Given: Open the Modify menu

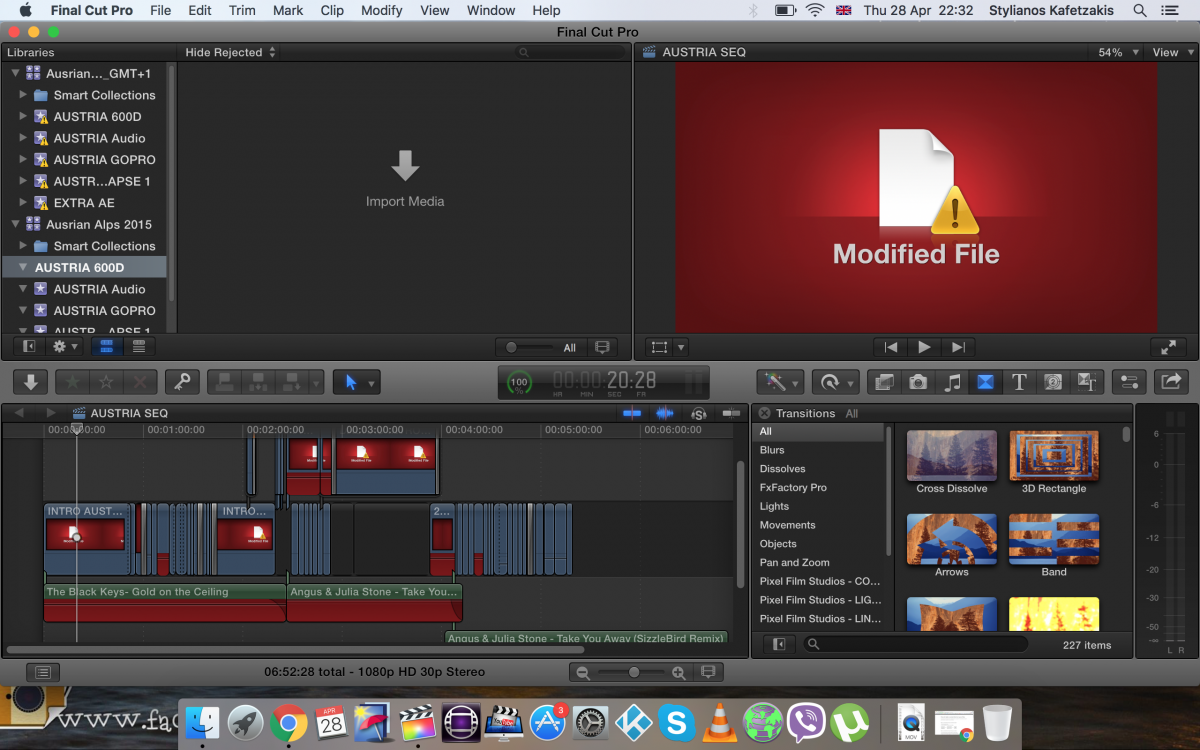Looking at the screenshot, I should [380, 10].
